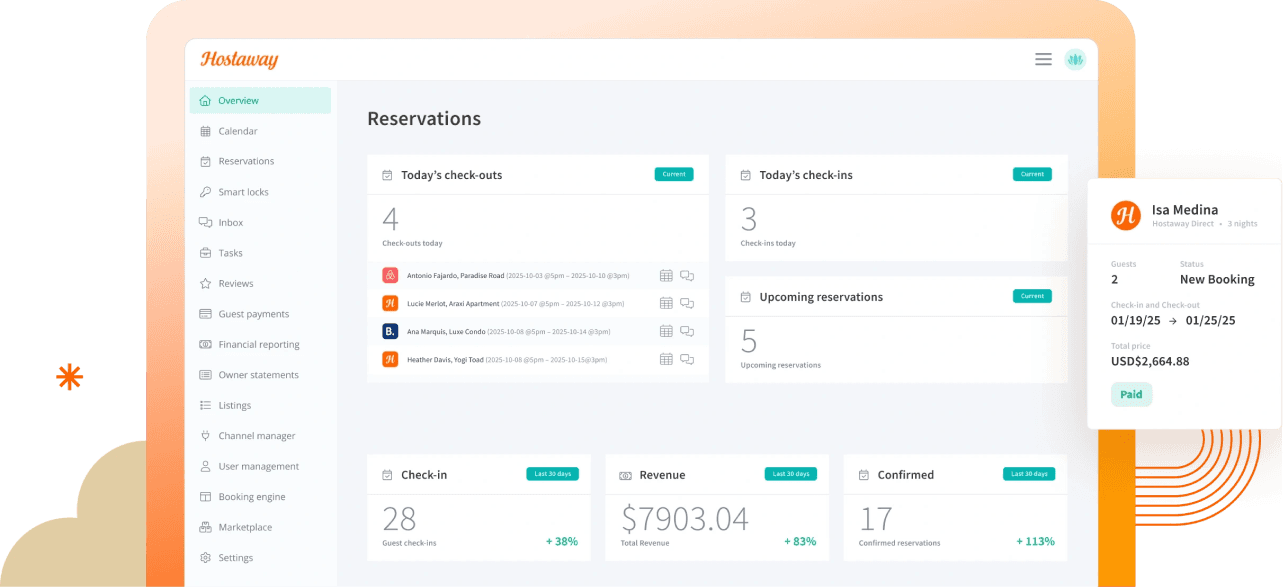Open Financial reporting text link
The image size is (1283, 587).
click(259, 344)
